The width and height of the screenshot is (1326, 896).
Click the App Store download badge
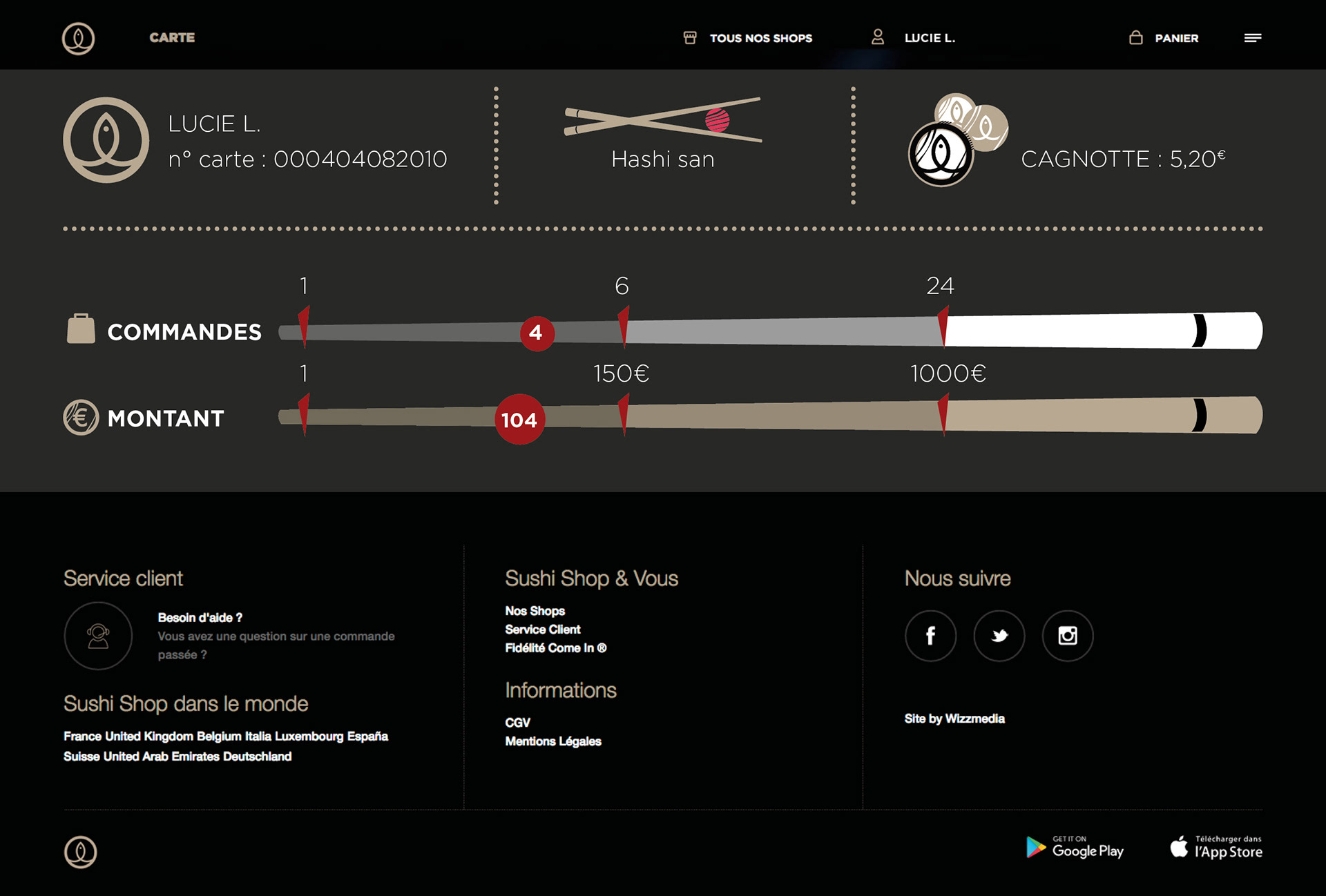tap(1216, 847)
